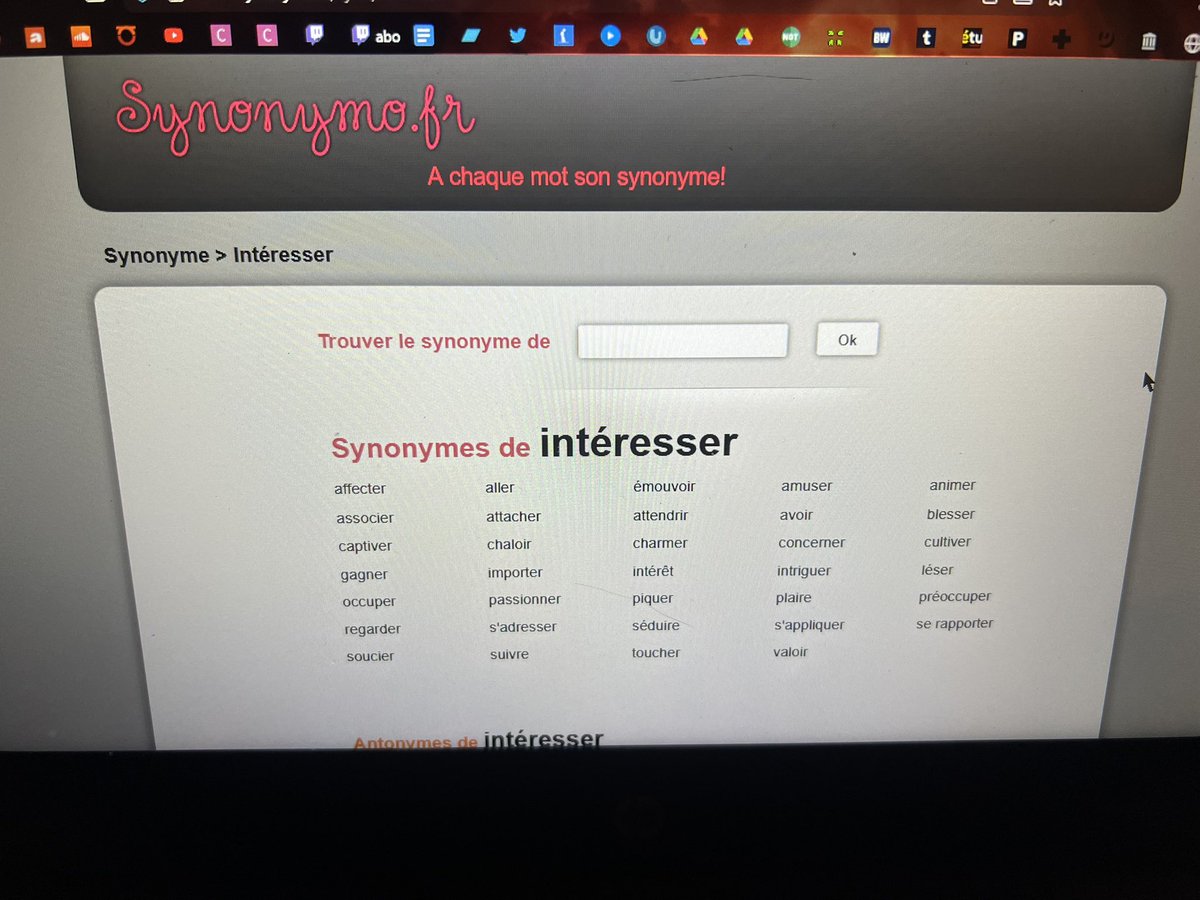
Task: Open the blue square bracket bookmark icon
Action: (x=564, y=37)
